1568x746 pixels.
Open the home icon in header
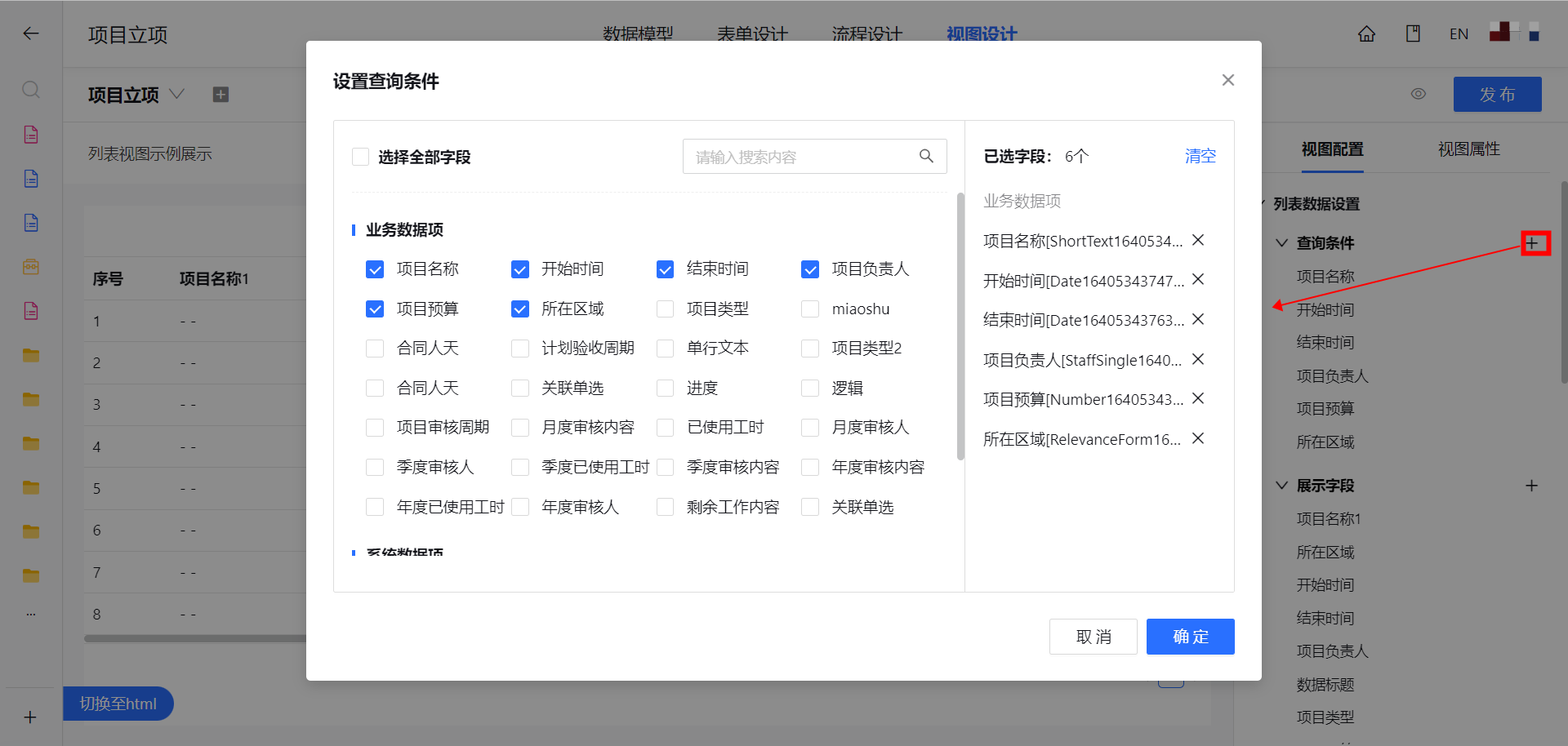pos(1366,33)
